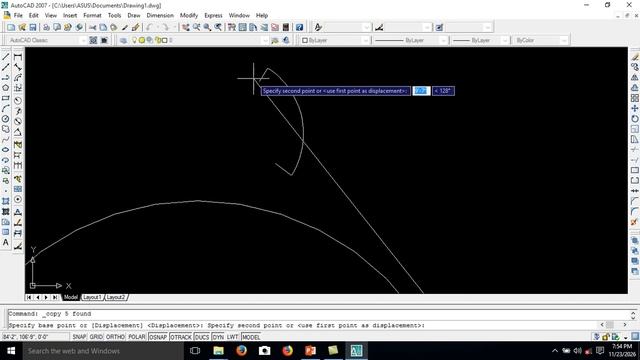This screenshot has width=640, height=360.
Task: Expand the table style dropdown
Action: tap(488, 27)
